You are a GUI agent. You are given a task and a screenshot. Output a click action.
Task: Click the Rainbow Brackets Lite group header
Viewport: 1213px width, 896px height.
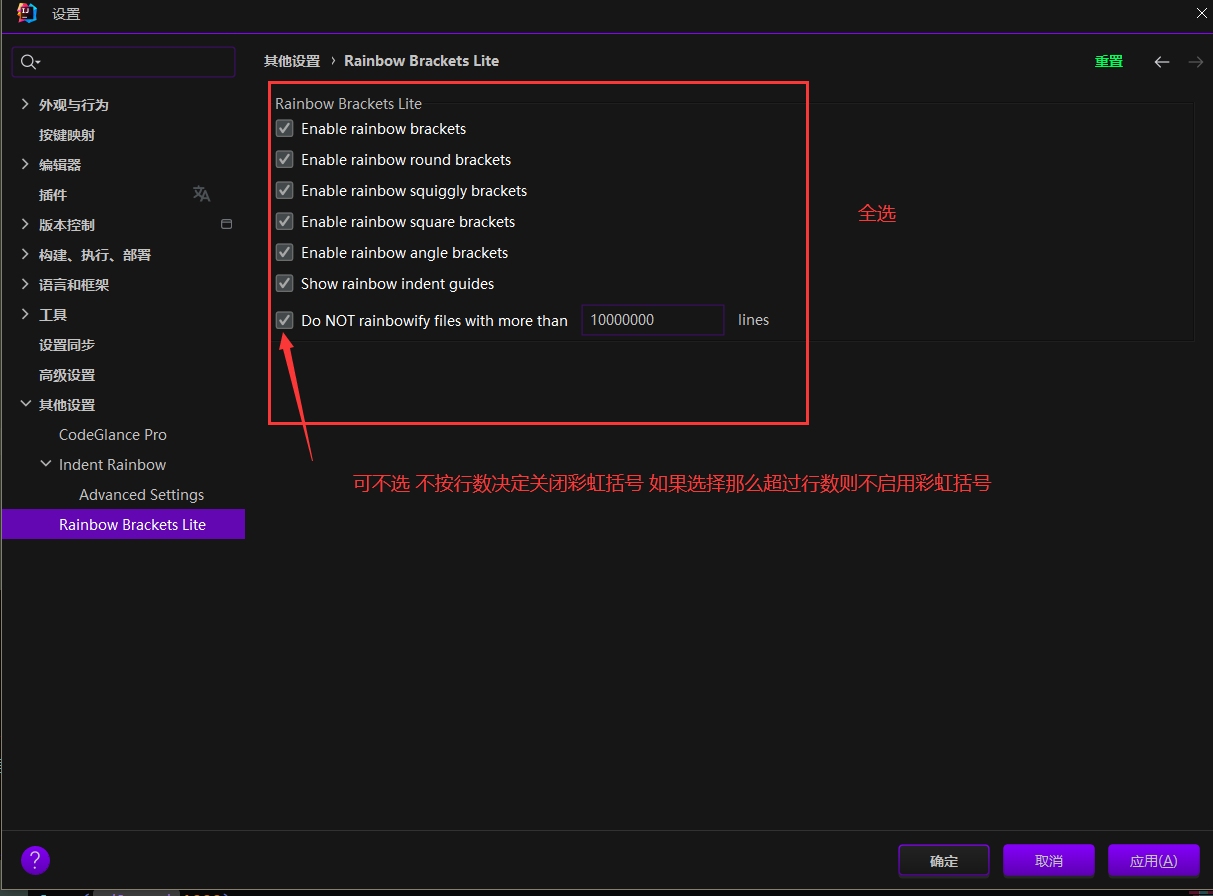348,103
